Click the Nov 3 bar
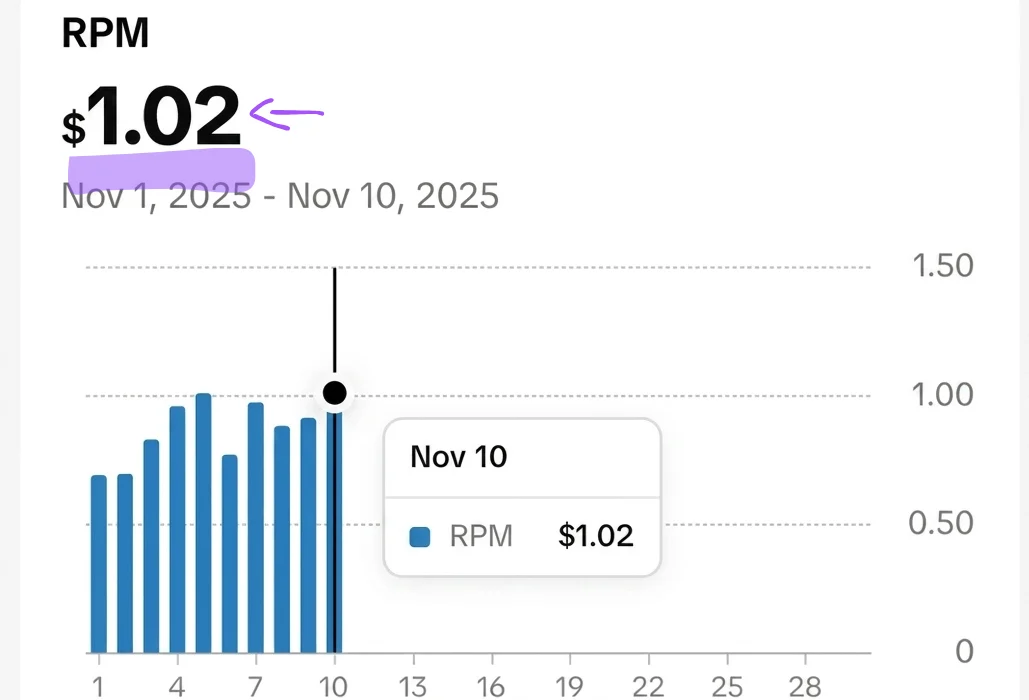1029x700 pixels. point(151,546)
